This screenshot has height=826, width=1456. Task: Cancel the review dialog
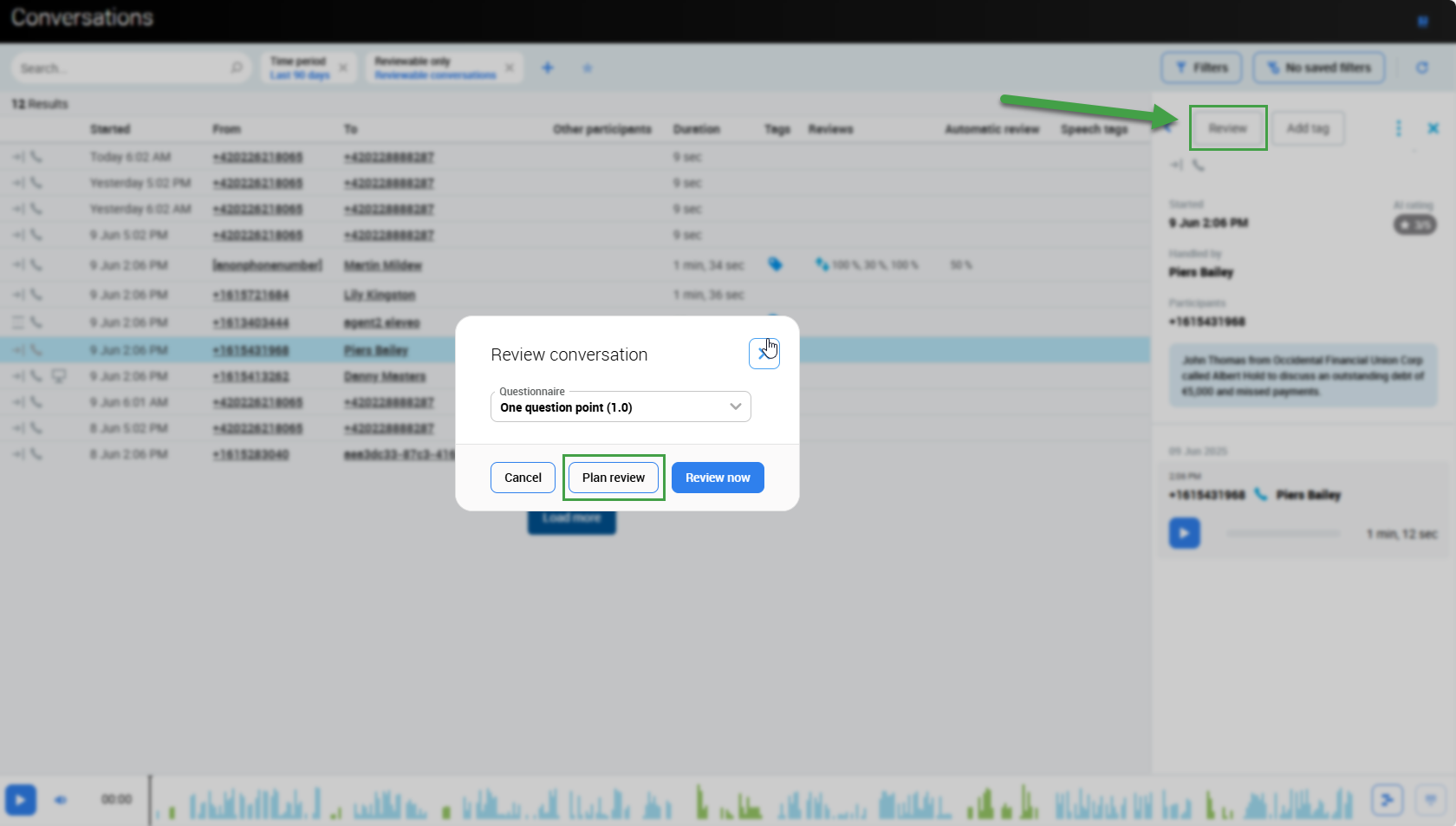[x=523, y=478]
